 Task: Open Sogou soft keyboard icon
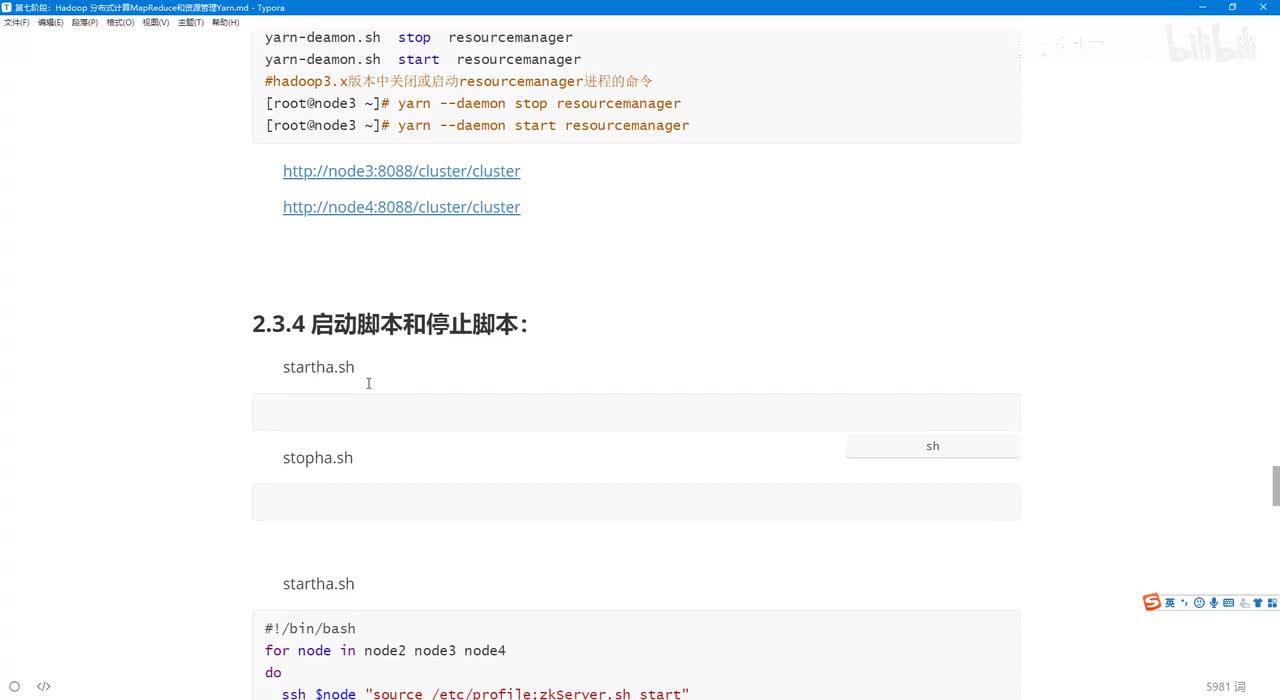tap(1228, 603)
